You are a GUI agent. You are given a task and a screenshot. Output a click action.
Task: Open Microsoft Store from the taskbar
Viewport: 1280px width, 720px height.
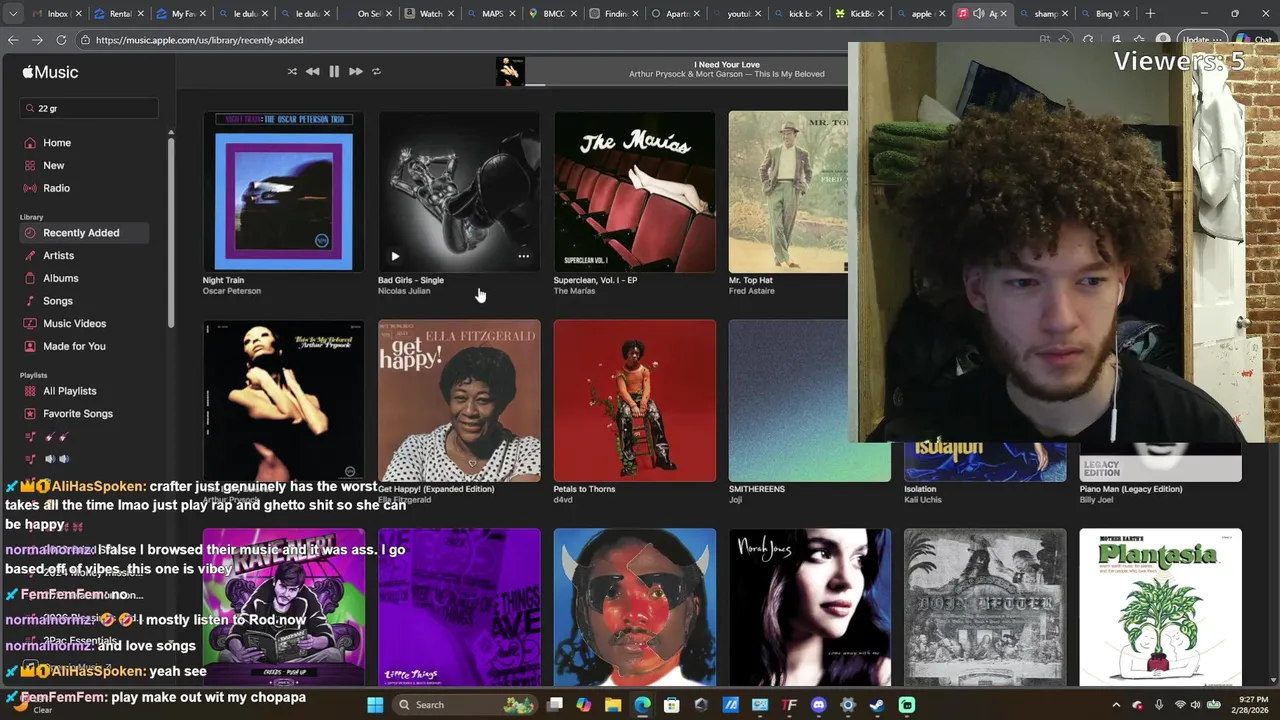coord(671,705)
